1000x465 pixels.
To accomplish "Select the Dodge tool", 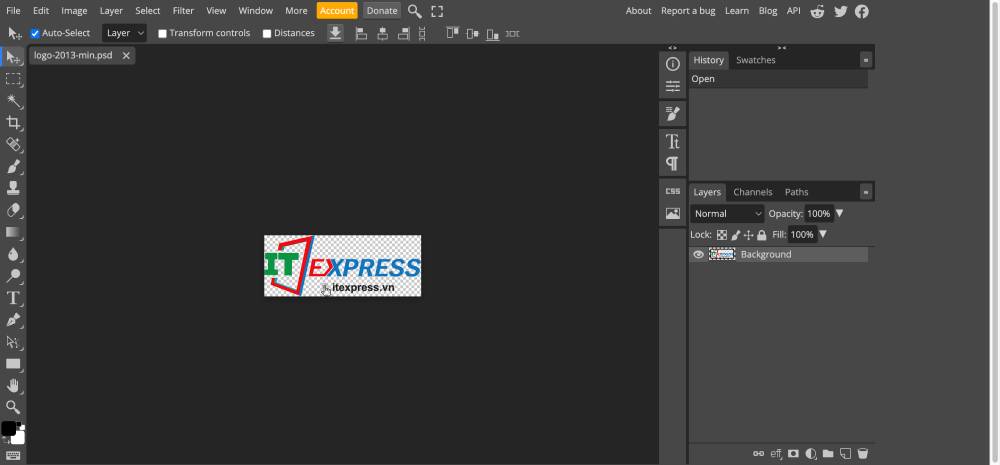I will (x=13, y=276).
